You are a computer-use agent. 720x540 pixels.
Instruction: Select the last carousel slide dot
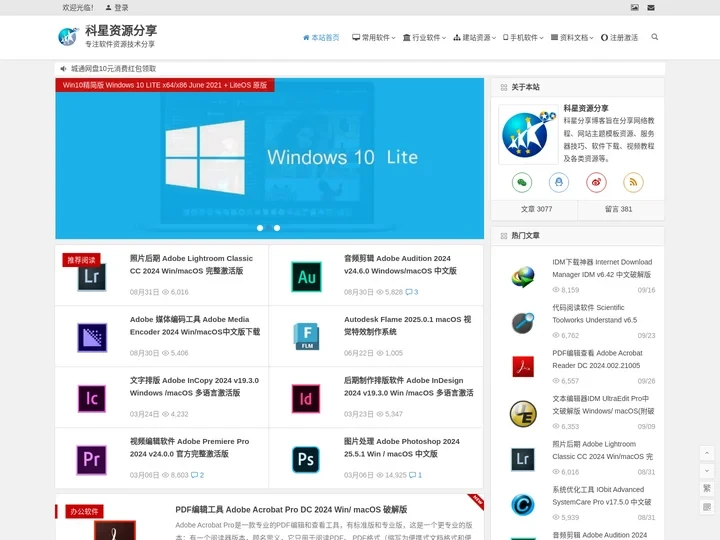[x=277, y=228]
